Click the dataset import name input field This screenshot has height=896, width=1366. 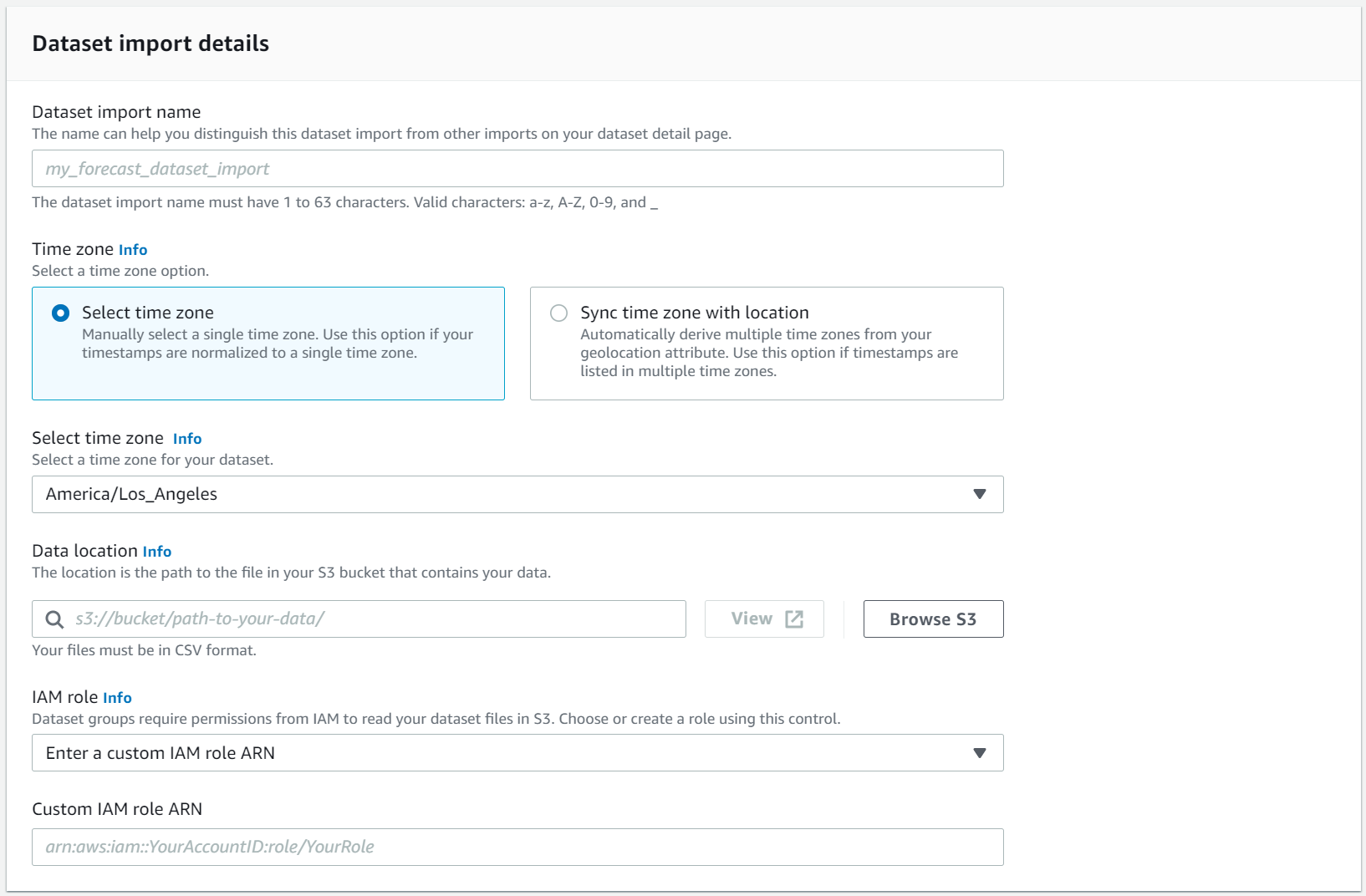click(x=517, y=168)
